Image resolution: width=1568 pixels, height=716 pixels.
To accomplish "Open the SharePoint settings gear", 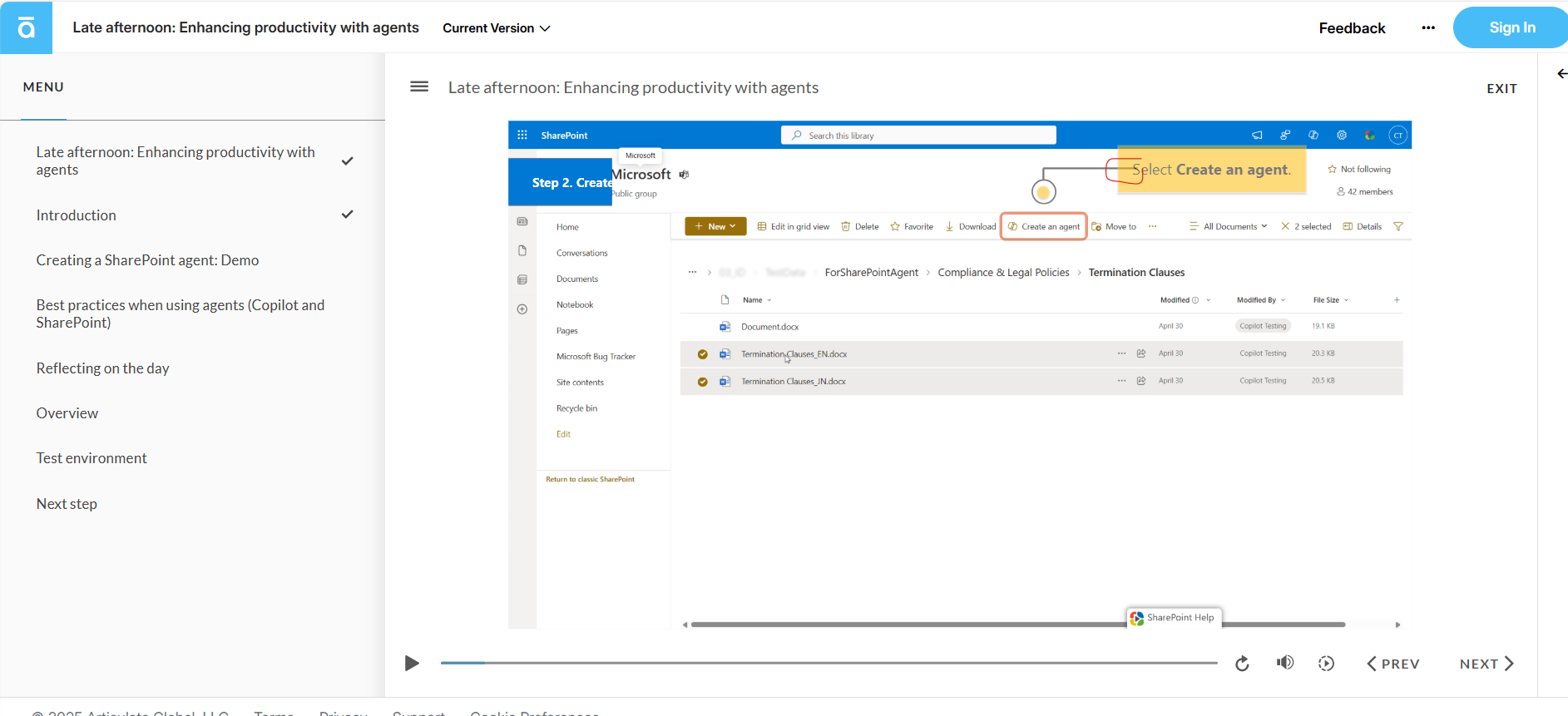I will click(1342, 135).
